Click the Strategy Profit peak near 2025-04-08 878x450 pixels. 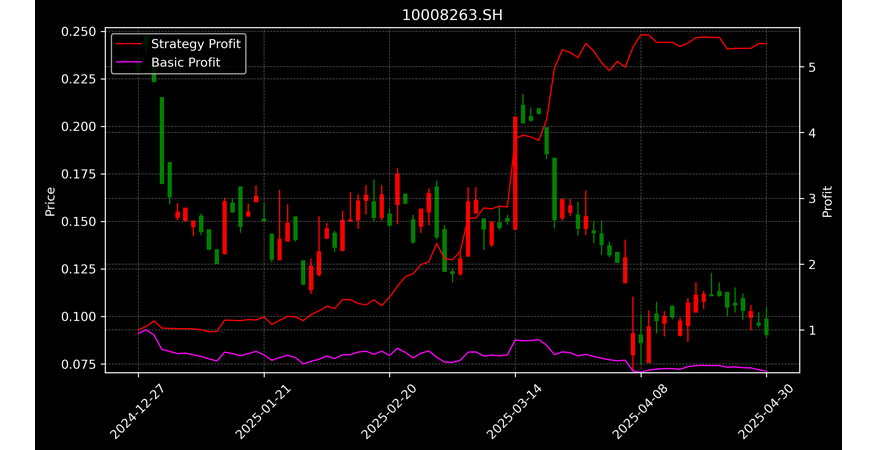click(x=645, y=35)
